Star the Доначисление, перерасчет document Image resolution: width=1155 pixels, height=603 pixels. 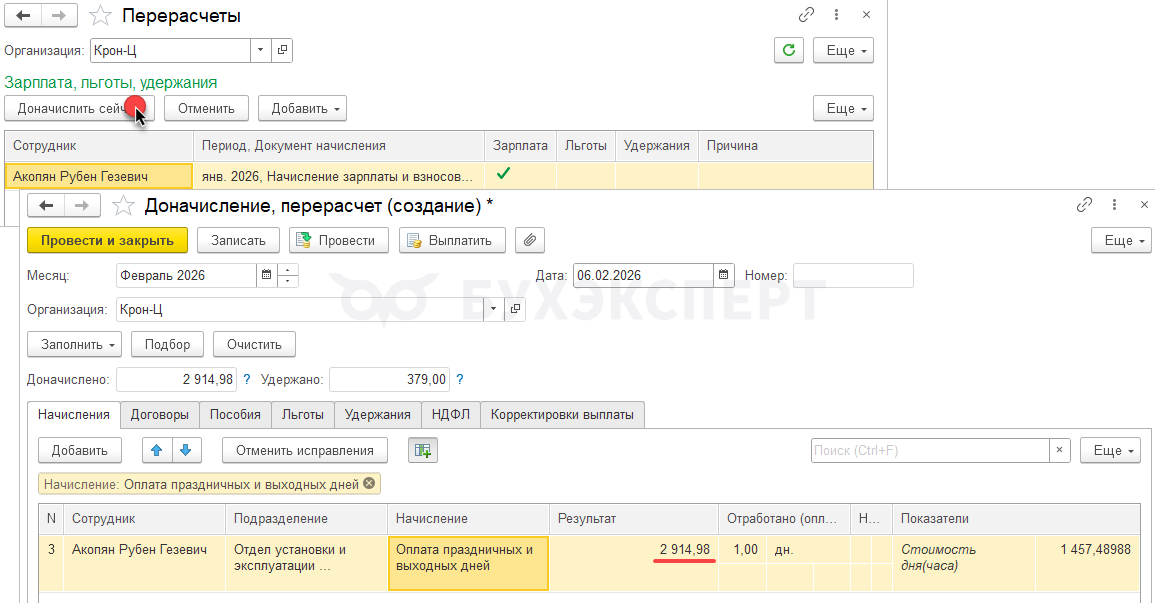pos(123,205)
